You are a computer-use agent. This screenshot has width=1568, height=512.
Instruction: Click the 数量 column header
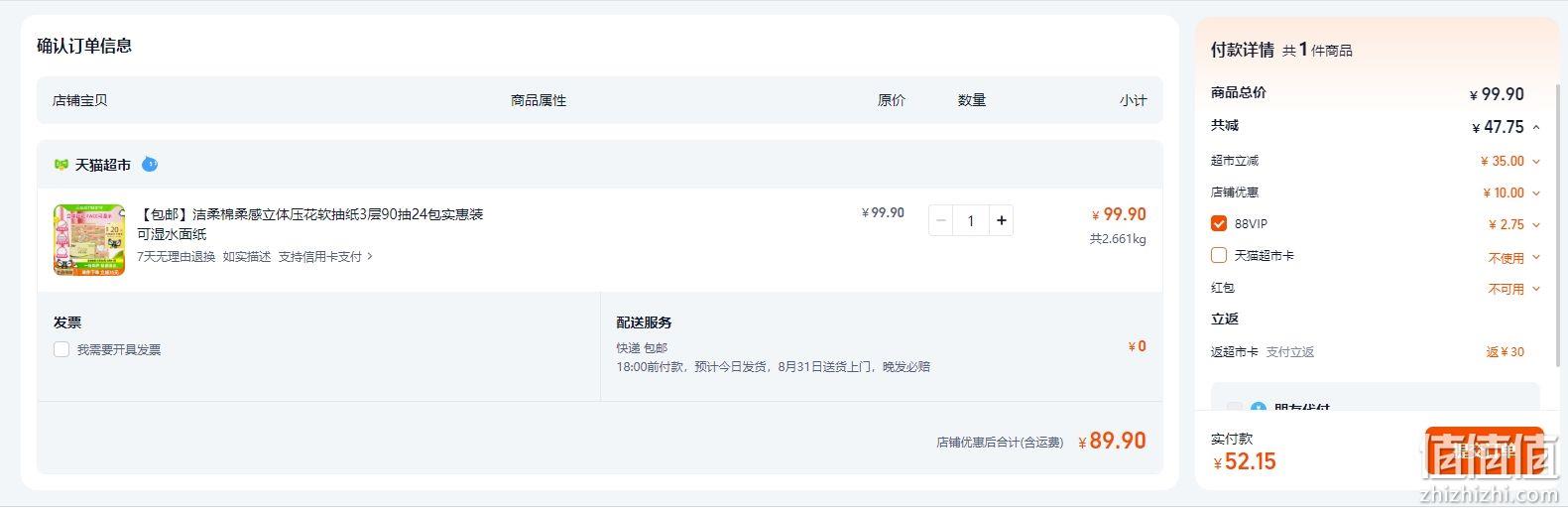972,100
